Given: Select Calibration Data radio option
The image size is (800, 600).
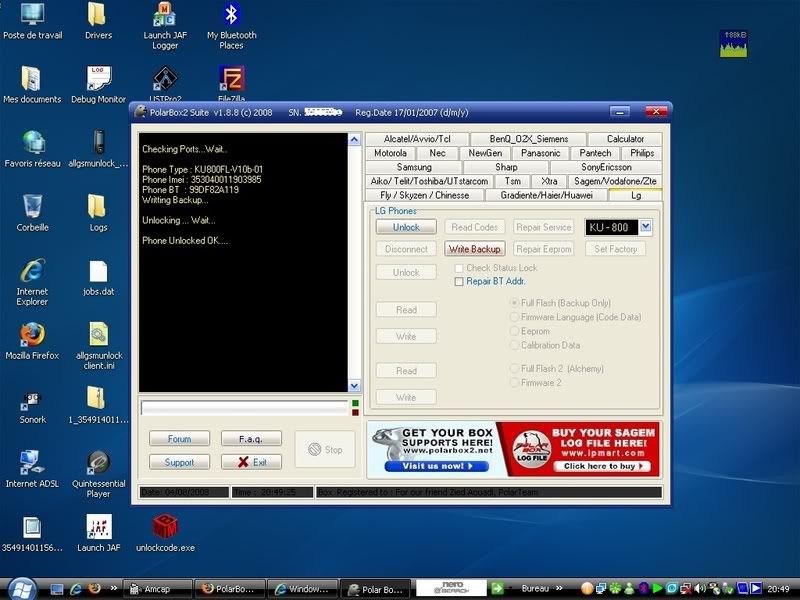Looking at the screenshot, I should click(514, 345).
